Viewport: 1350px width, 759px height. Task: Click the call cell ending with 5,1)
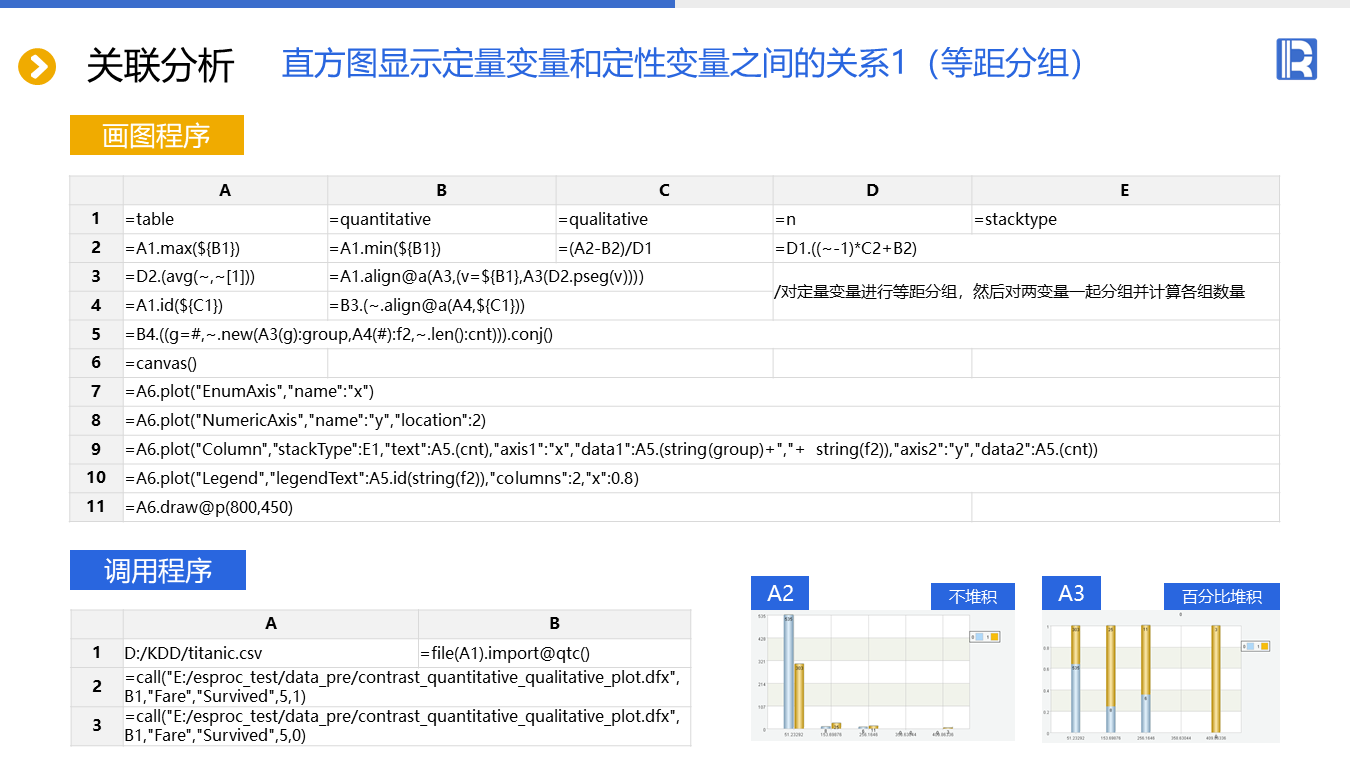coord(407,687)
